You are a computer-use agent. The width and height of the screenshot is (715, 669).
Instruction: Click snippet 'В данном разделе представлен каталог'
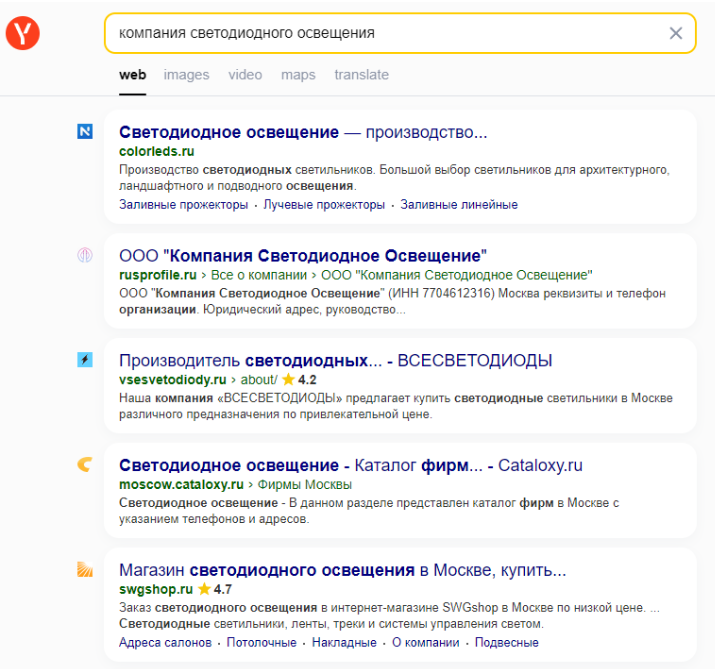[x=402, y=503]
